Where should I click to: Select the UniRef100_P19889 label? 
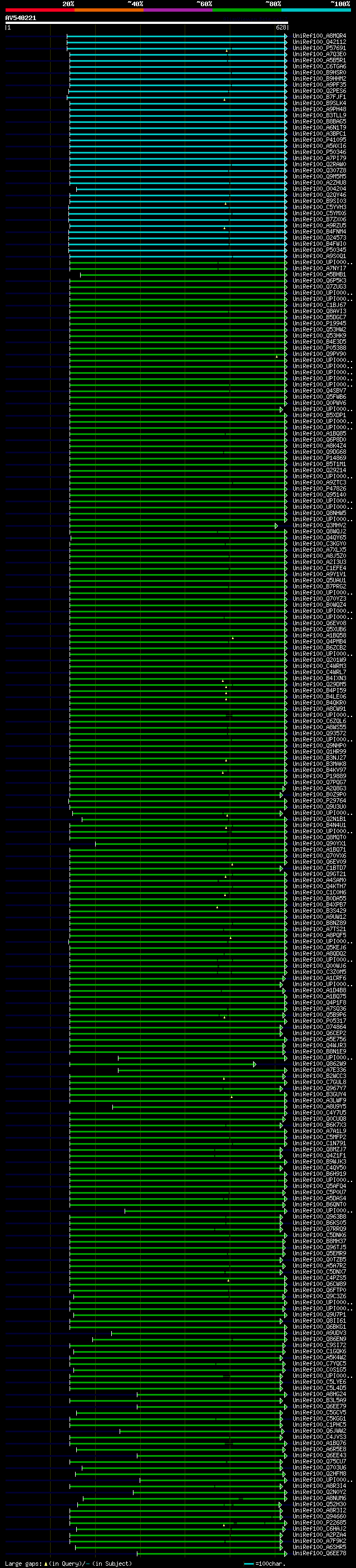[319, 776]
